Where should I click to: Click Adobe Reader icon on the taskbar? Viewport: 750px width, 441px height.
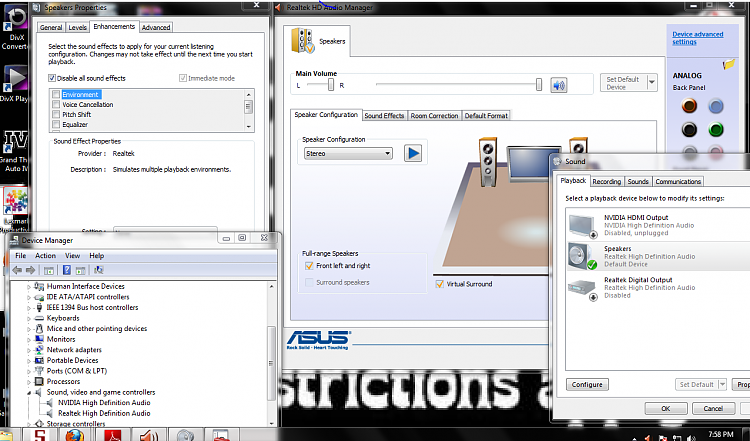click(112, 436)
